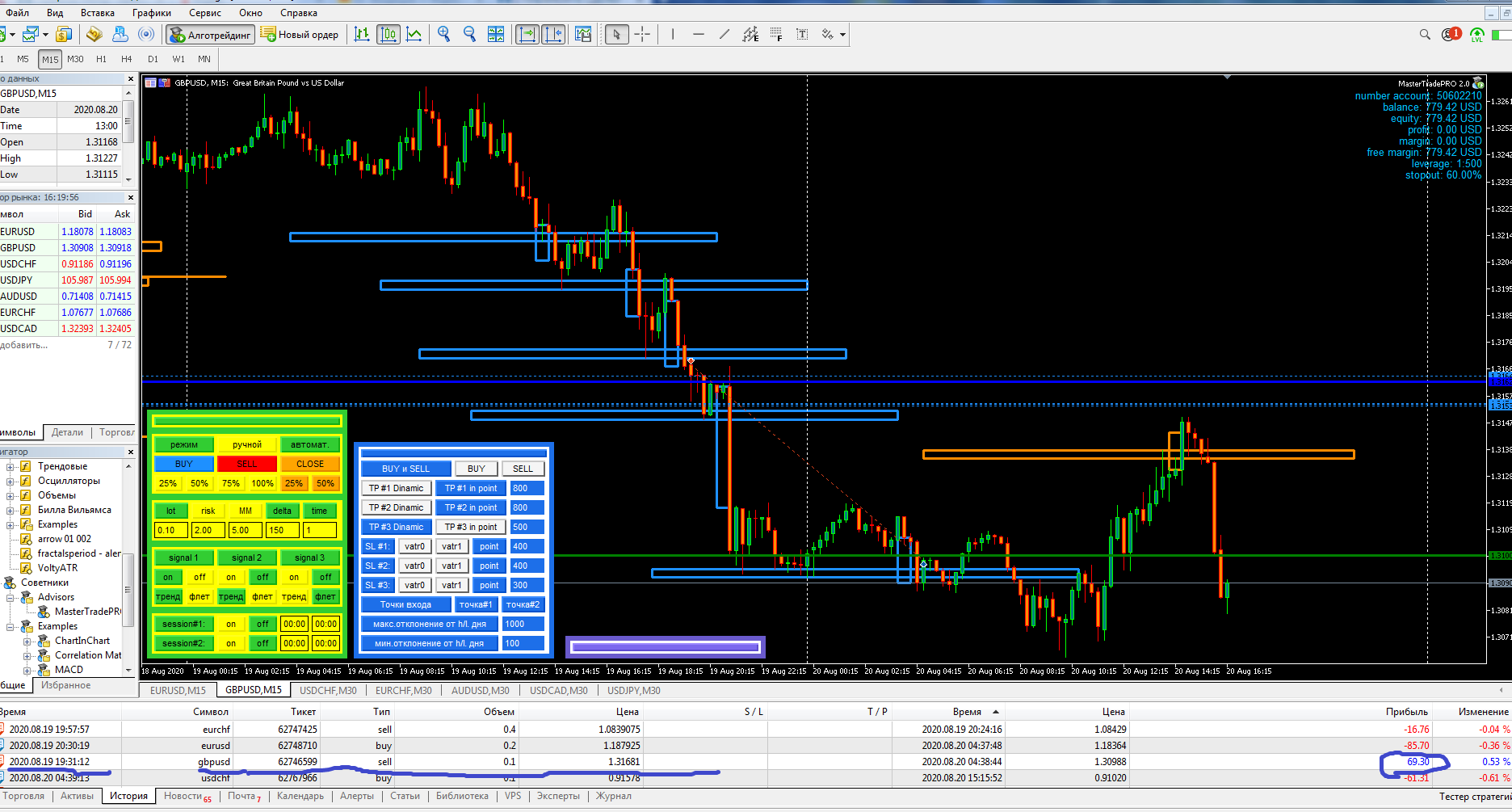Image resolution: width=1512 pixels, height=812 pixels.
Task: Turn signal 1 on
Action: 168,577
